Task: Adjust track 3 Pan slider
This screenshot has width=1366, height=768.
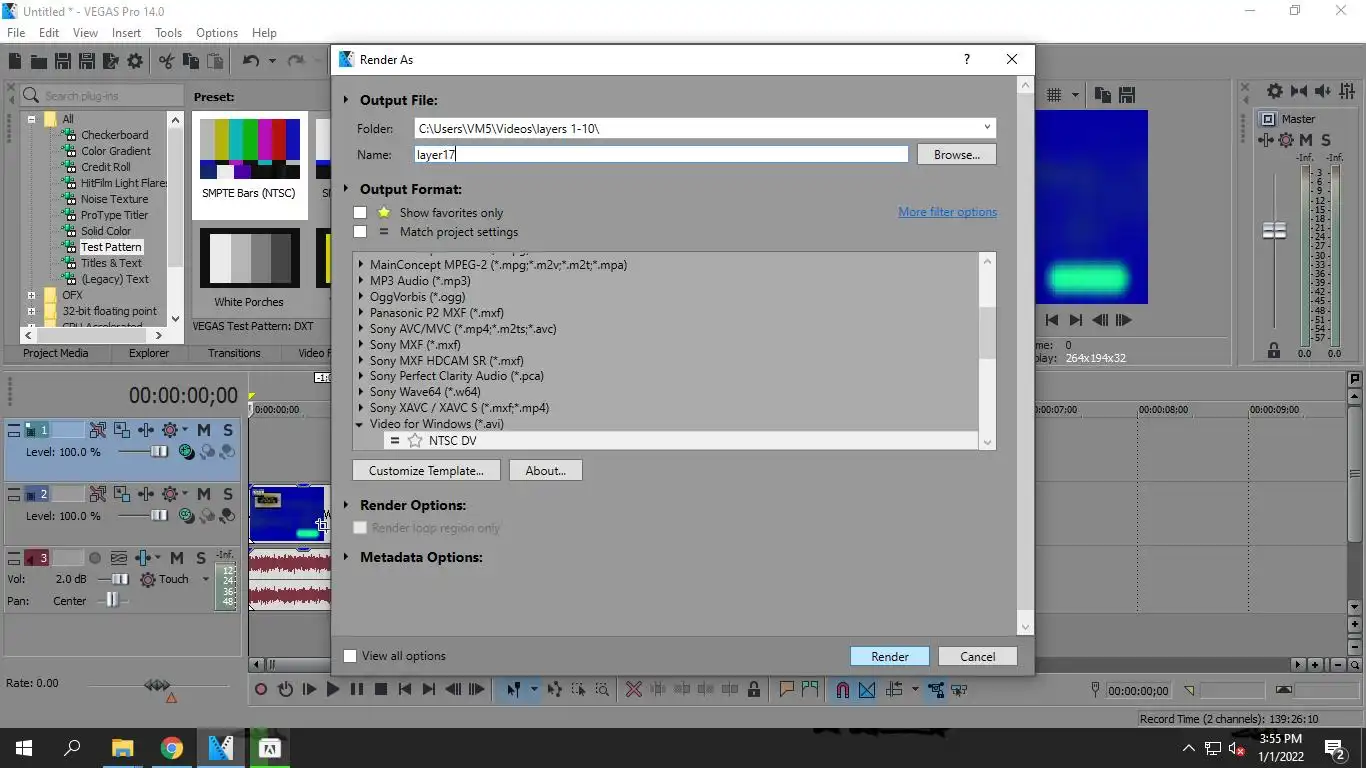Action: pos(112,600)
